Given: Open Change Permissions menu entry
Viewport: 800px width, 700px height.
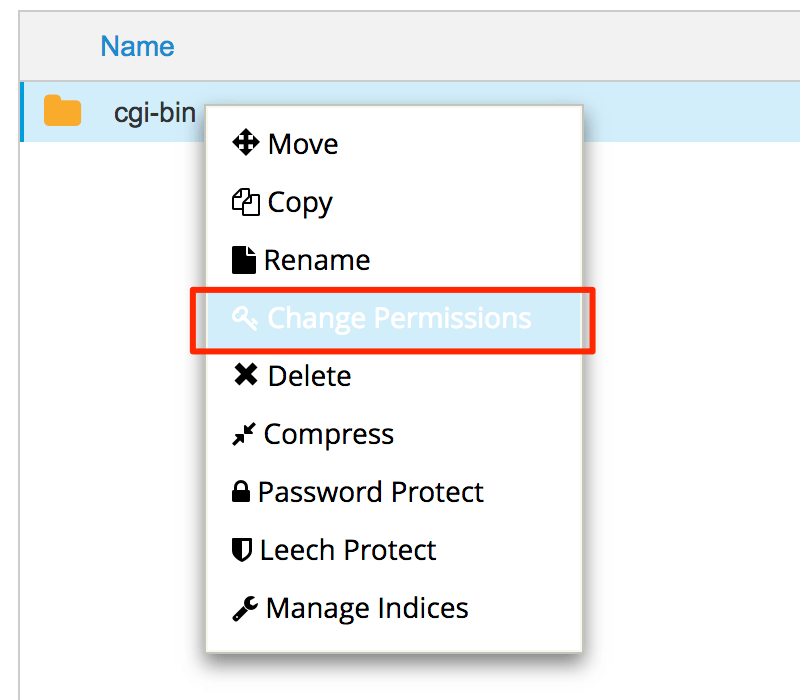Looking at the screenshot, I should point(399,319).
